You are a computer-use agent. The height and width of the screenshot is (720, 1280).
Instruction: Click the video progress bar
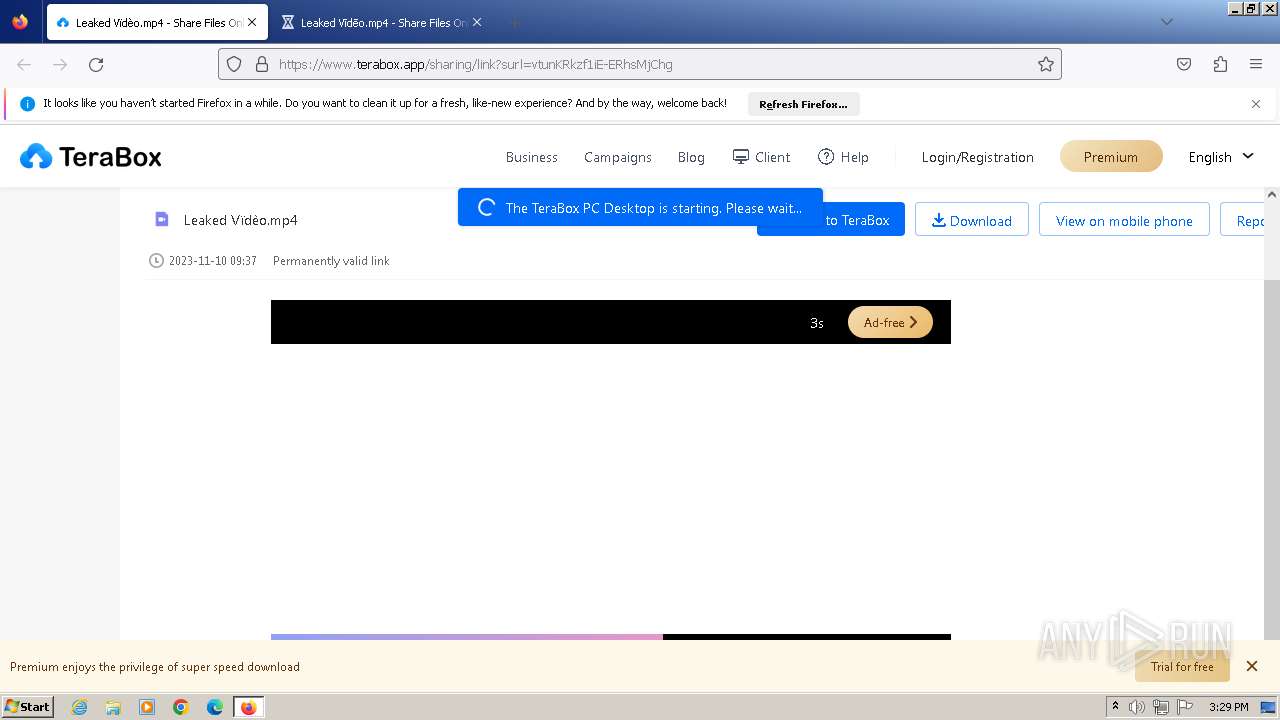(x=611, y=637)
